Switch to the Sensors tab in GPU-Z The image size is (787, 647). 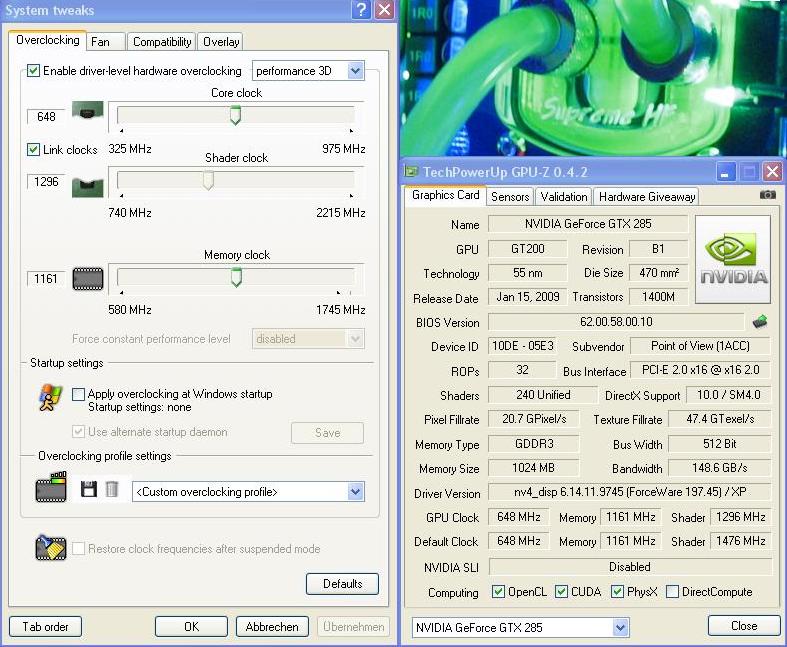click(510, 197)
